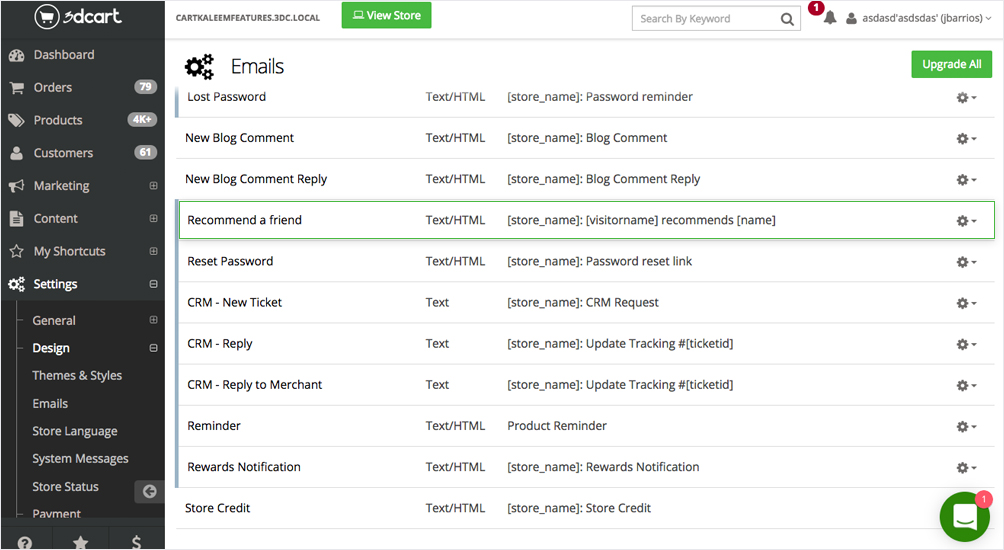
Task: Click the View Store button
Action: pos(386,16)
